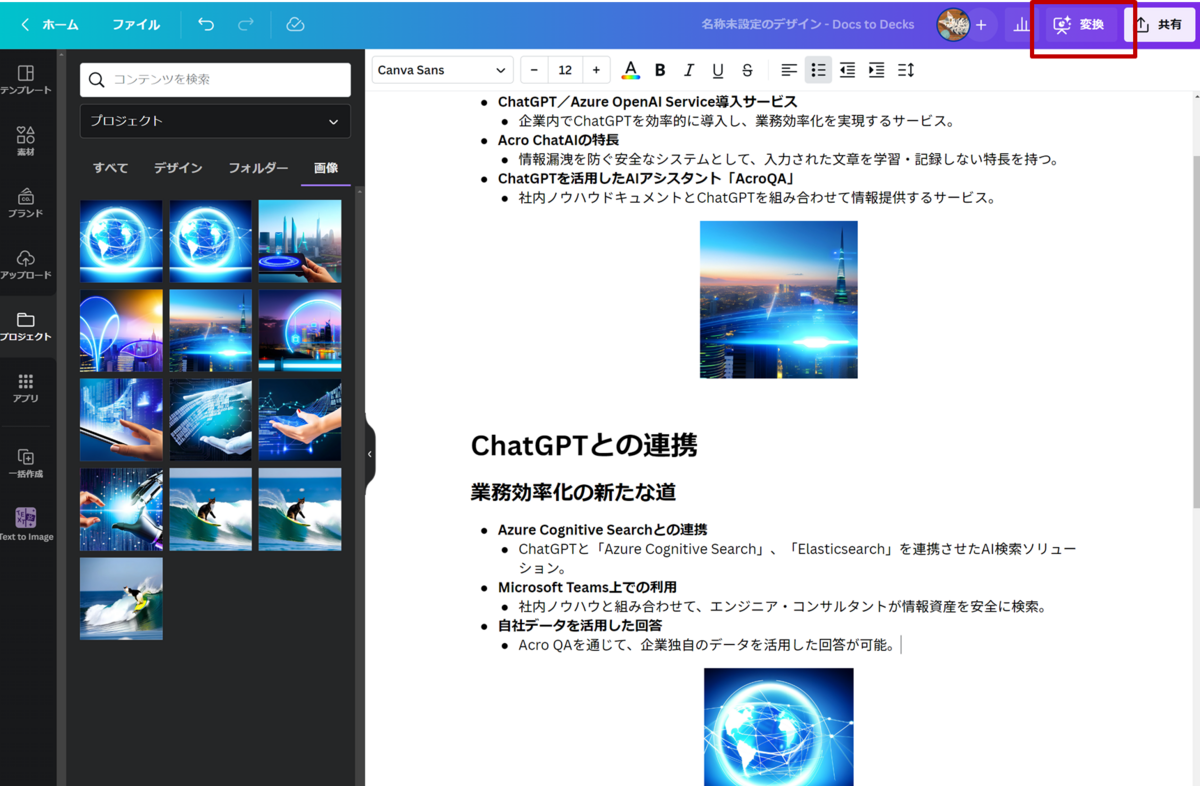The height and width of the screenshot is (786, 1200).
Task: Click the text alignment icon
Action: (789, 70)
